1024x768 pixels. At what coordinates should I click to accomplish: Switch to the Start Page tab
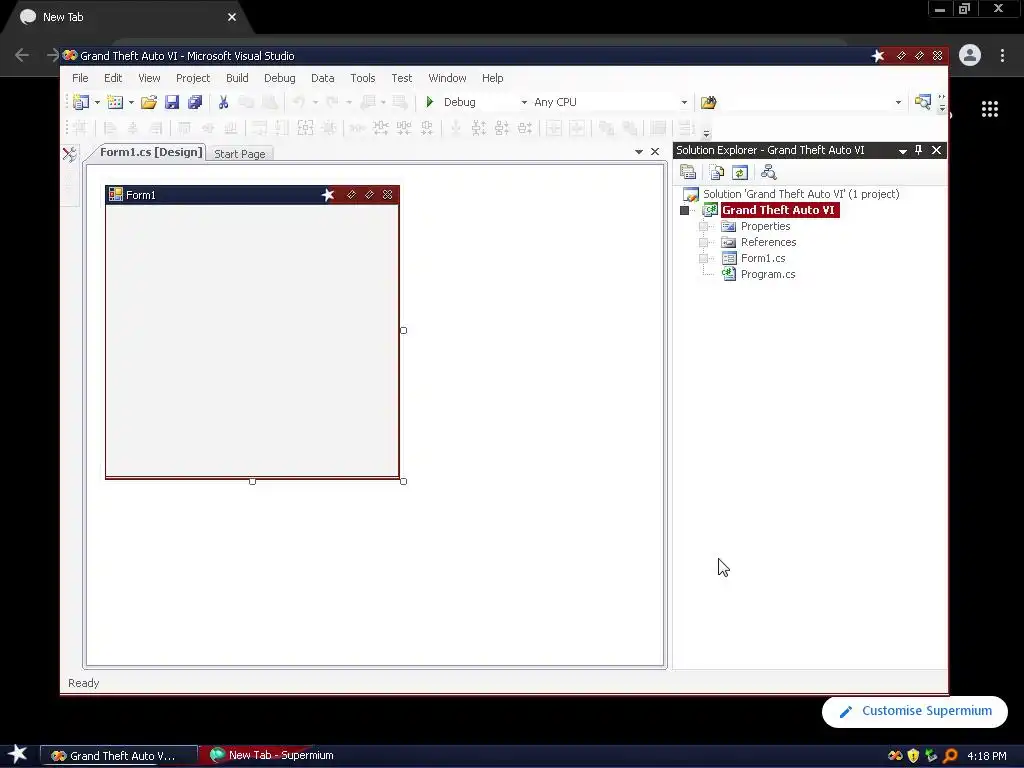pyautogui.click(x=240, y=154)
